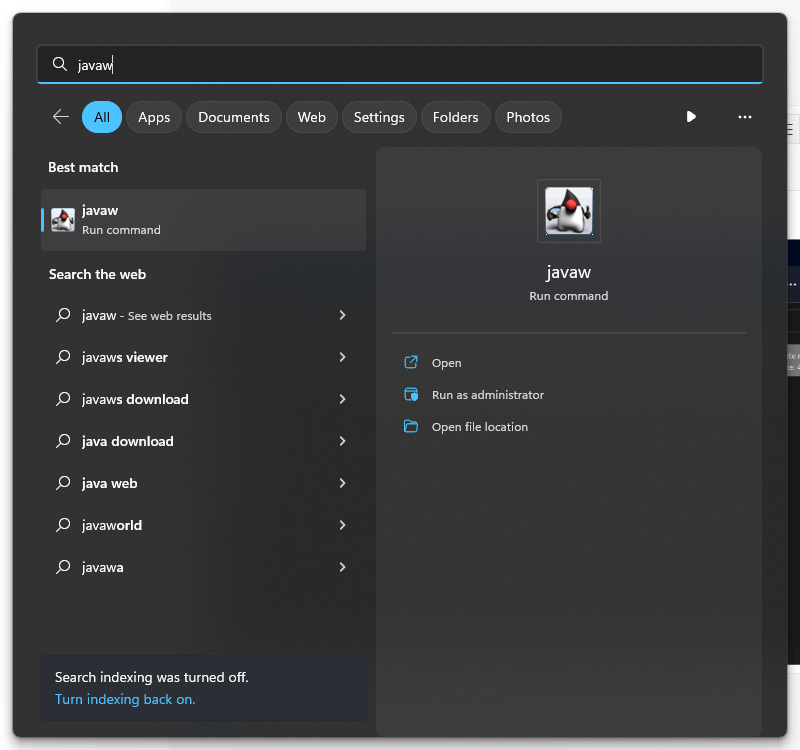Expand the javaws download chevron
This screenshot has height=750, width=800.
tap(342, 399)
